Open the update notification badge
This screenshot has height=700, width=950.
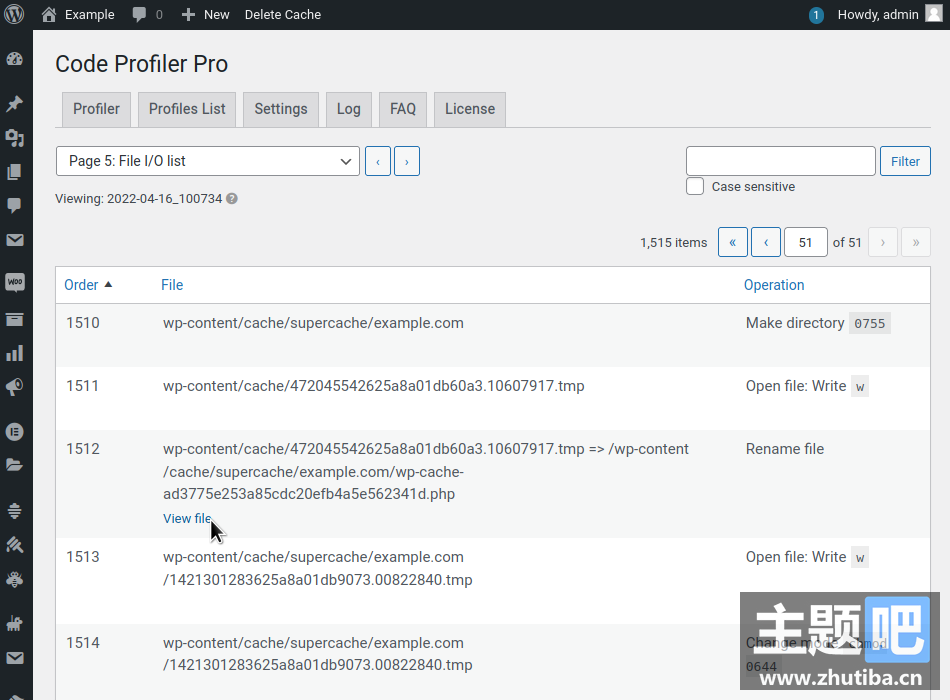(x=816, y=15)
